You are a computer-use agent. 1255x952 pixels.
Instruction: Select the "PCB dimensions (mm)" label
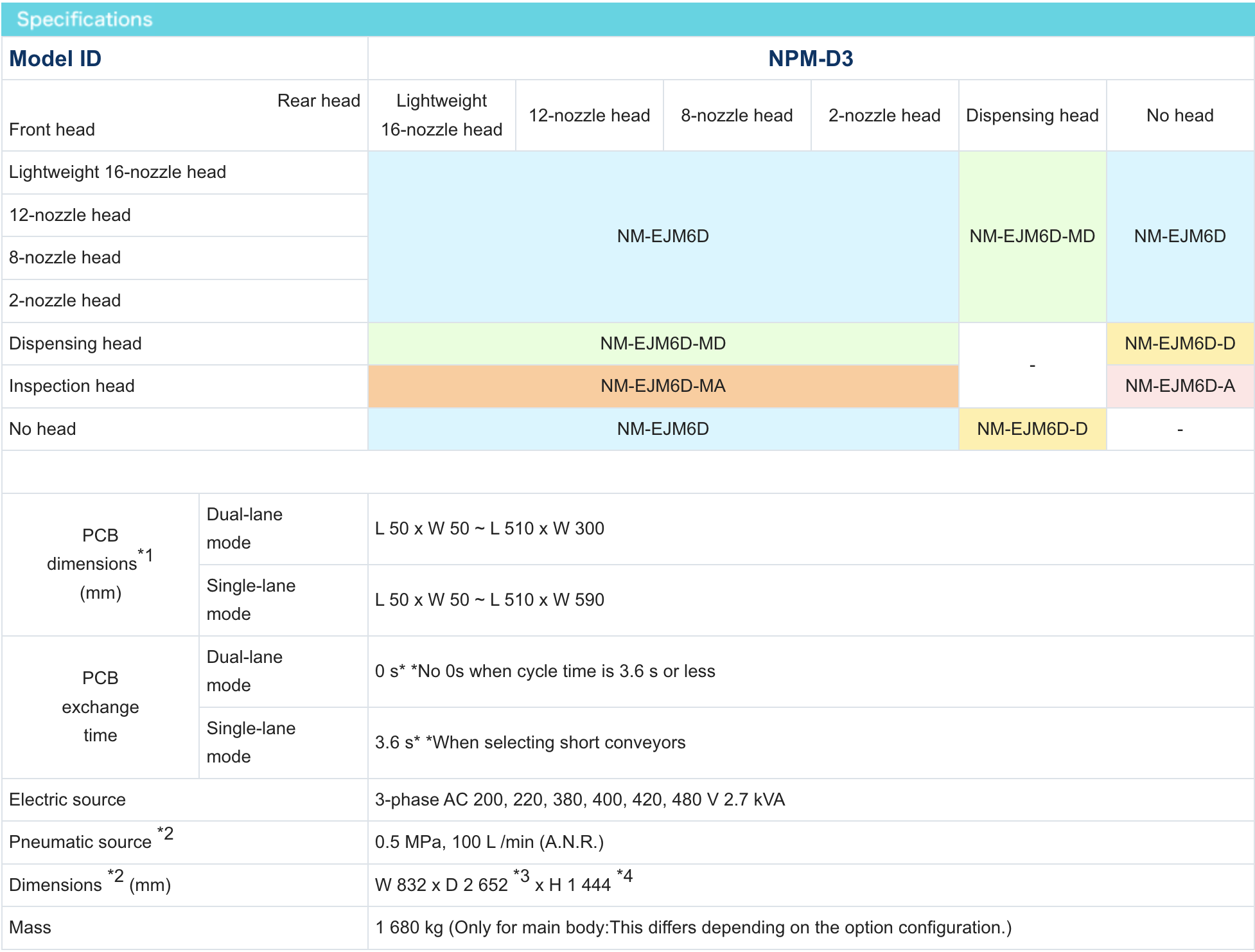[x=100, y=564]
